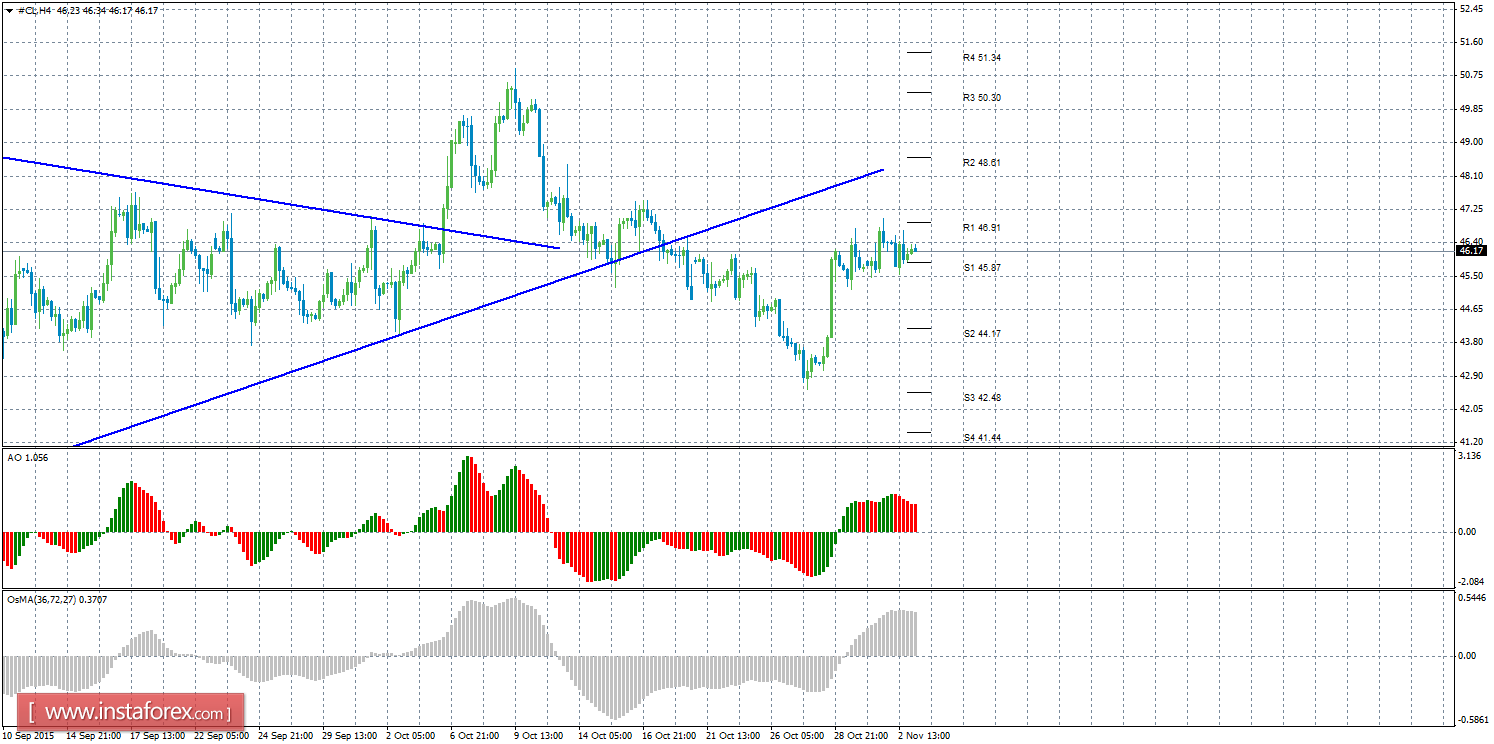The height and width of the screenshot is (744, 1494).
Task: Click the current price marker 46.17
Action: coord(1471,251)
